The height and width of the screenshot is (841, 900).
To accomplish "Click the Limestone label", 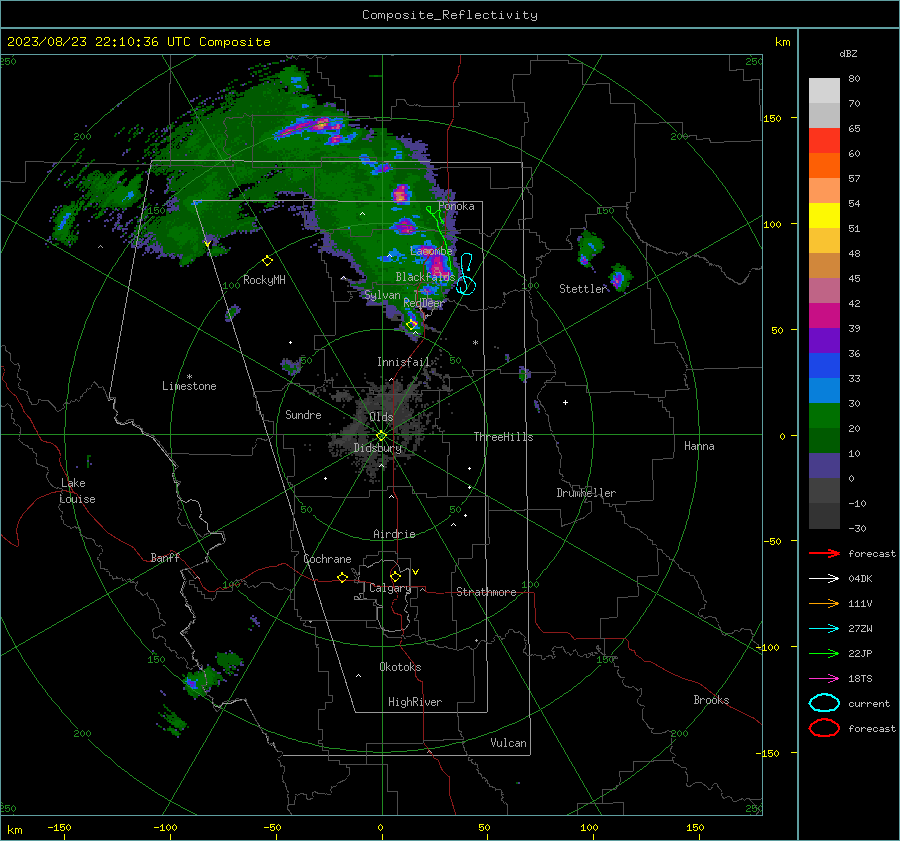I will tap(189, 386).
